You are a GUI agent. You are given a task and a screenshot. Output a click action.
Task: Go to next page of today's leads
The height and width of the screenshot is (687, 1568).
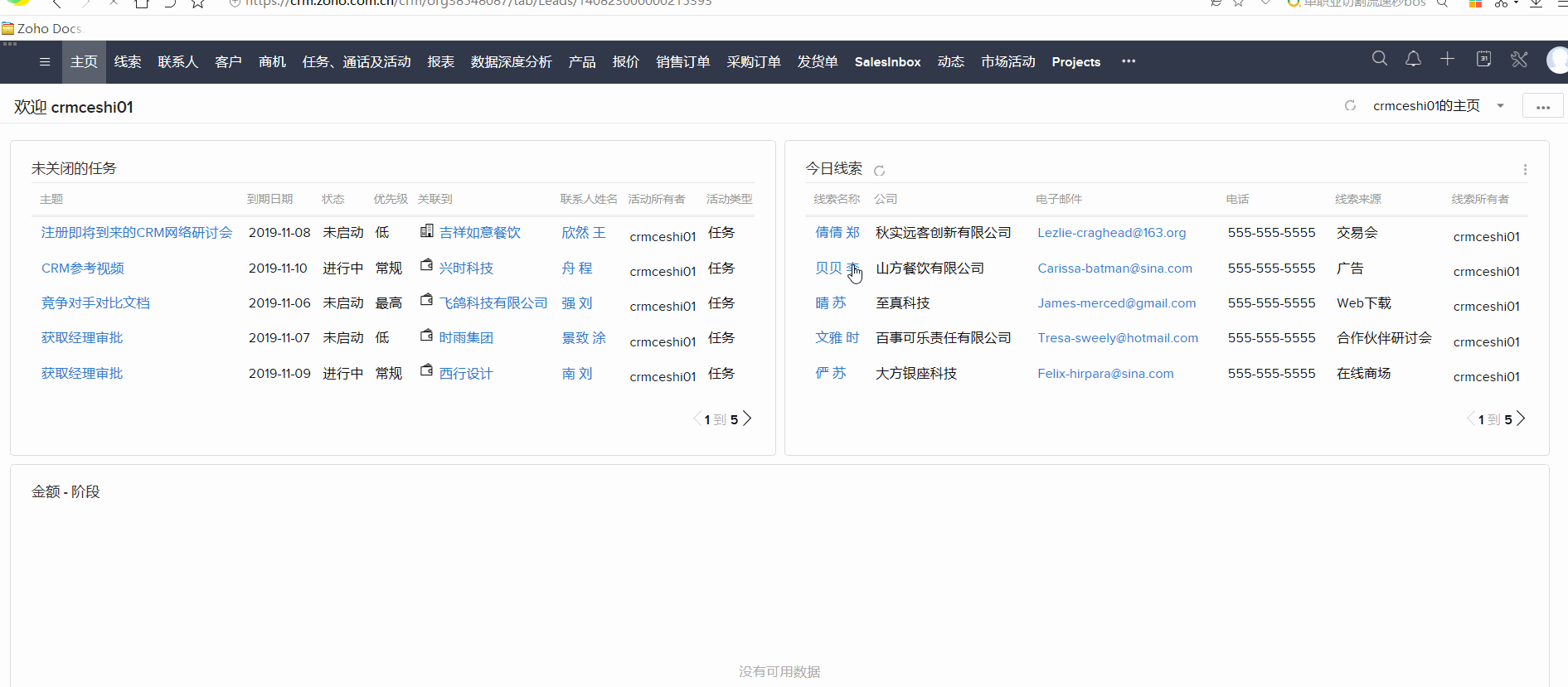[1521, 419]
